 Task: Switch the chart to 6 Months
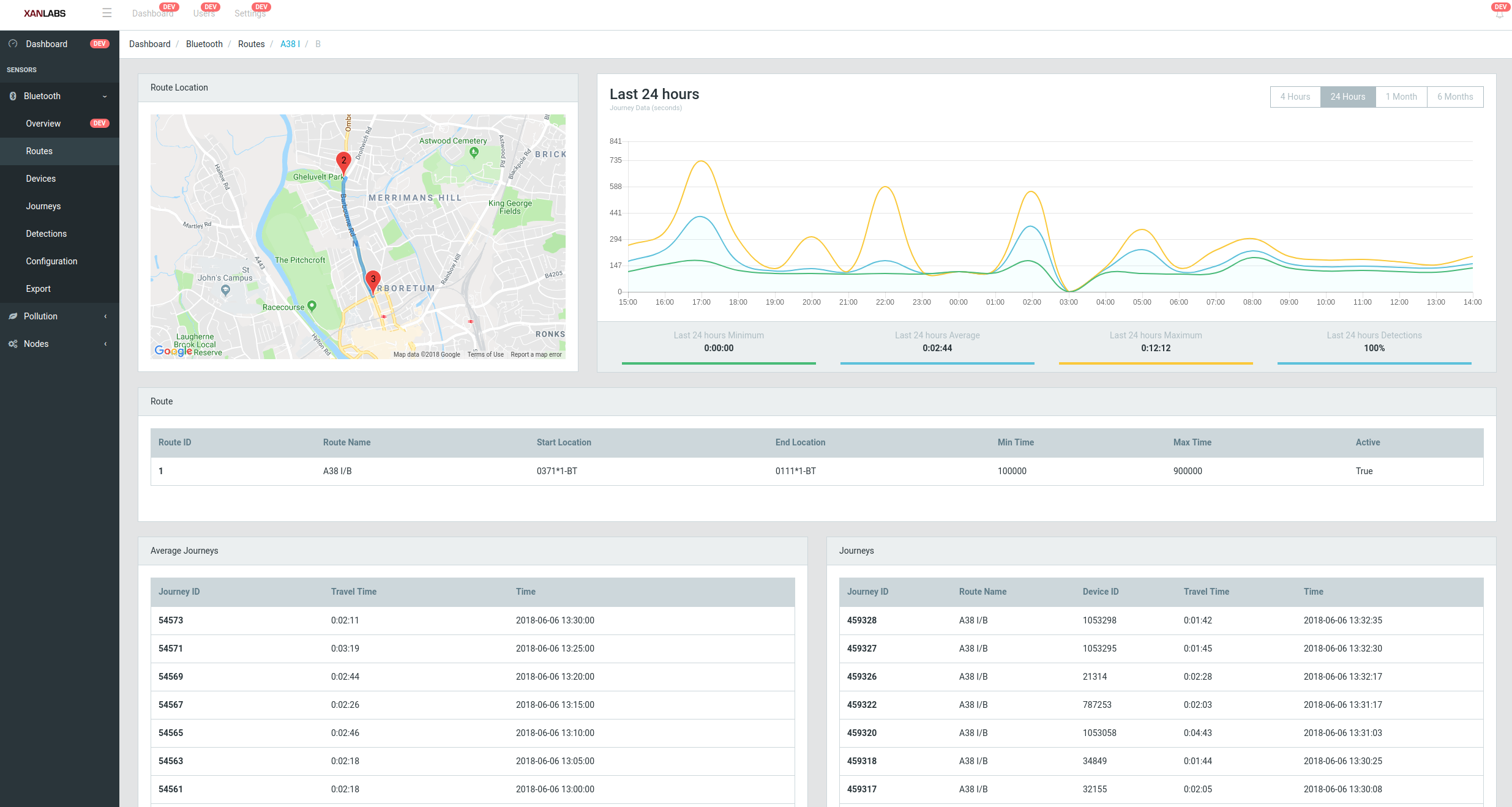pyautogui.click(x=1455, y=97)
